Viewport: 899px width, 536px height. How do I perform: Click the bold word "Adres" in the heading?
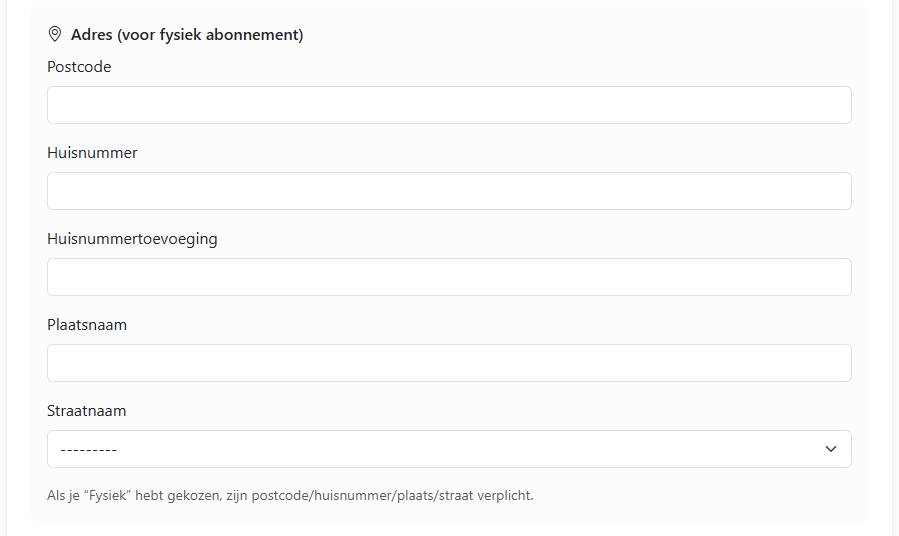click(92, 35)
